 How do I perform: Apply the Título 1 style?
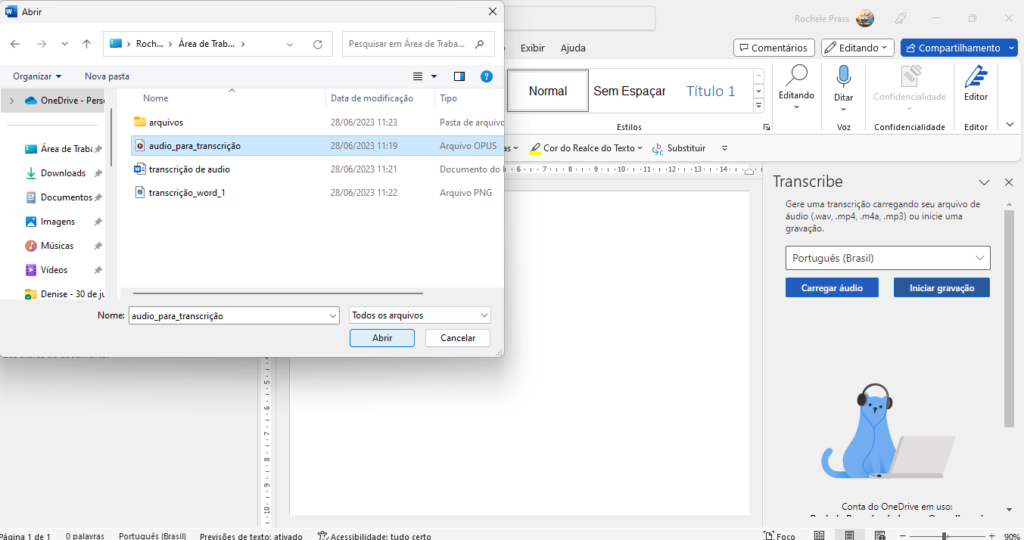pos(711,91)
